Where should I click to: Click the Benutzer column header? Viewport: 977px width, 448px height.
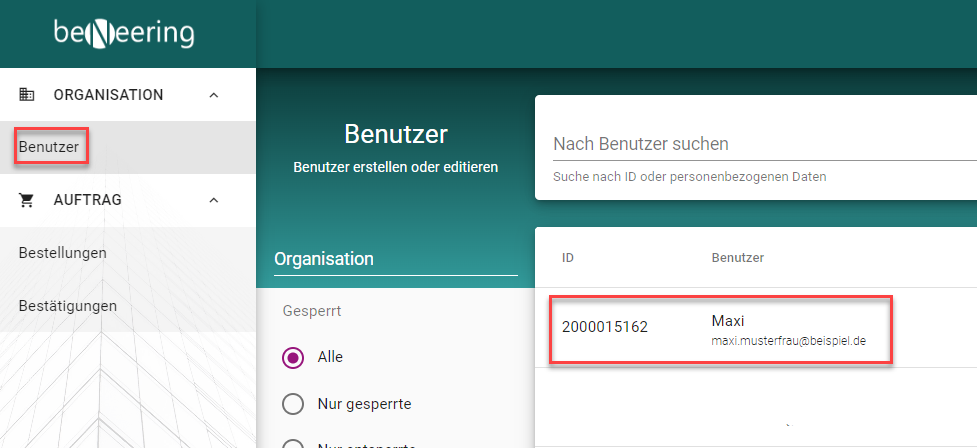(x=737, y=258)
